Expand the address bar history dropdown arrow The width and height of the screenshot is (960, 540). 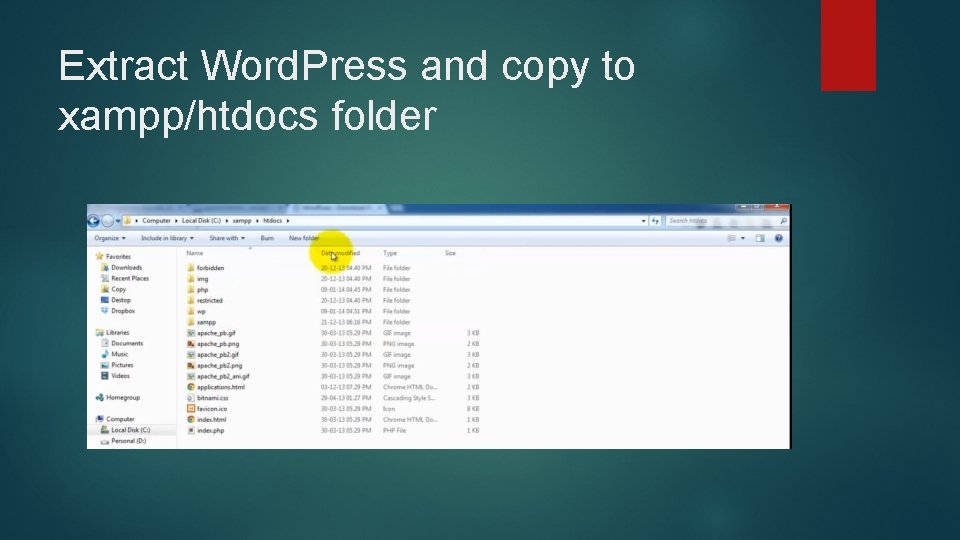[x=643, y=221]
